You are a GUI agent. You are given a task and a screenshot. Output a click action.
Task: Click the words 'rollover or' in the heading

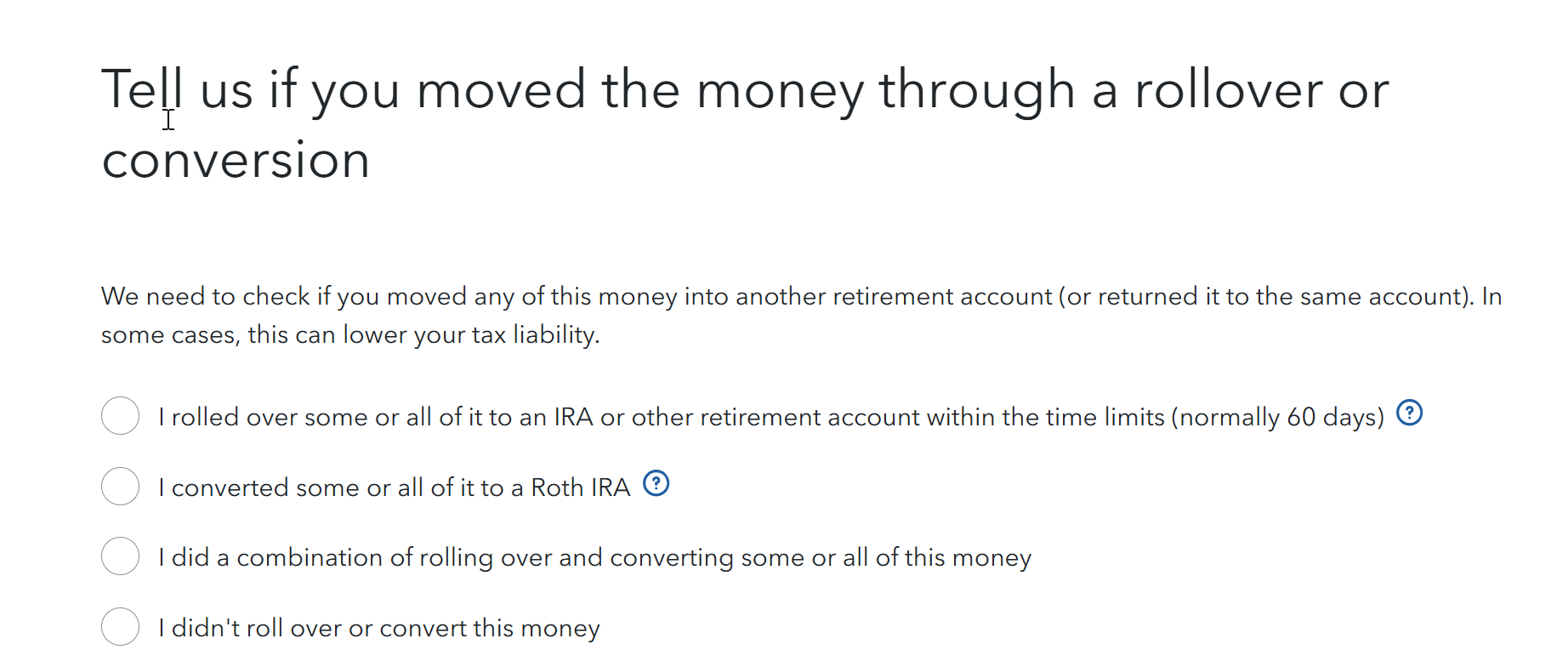(1262, 90)
